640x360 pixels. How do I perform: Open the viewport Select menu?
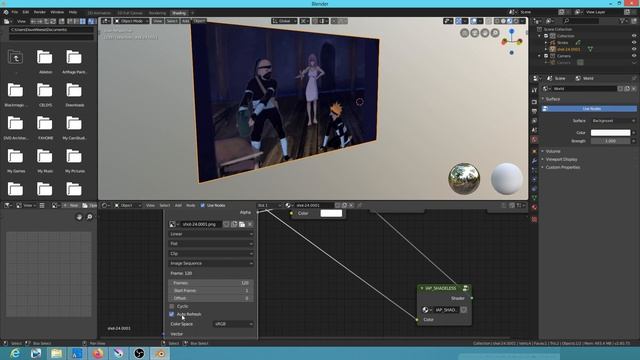pyautogui.click(x=172, y=21)
